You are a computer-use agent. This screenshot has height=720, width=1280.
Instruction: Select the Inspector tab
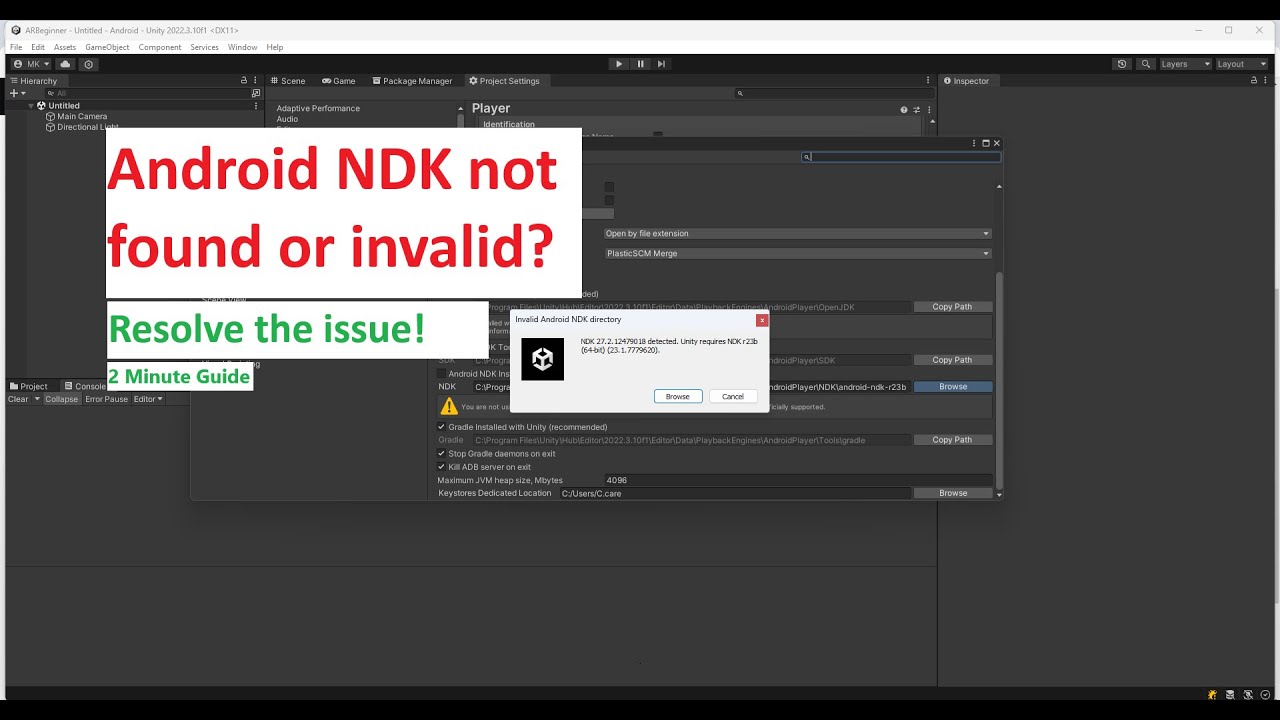pos(966,81)
